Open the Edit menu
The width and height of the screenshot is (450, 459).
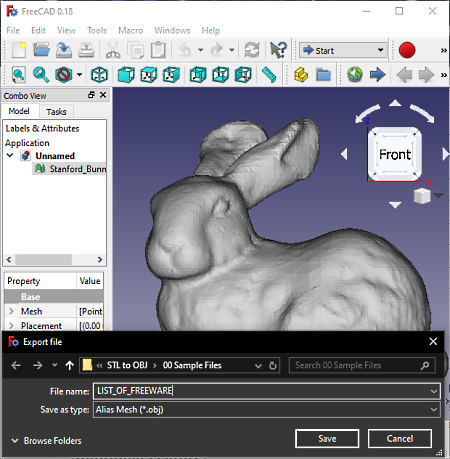pyautogui.click(x=38, y=30)
